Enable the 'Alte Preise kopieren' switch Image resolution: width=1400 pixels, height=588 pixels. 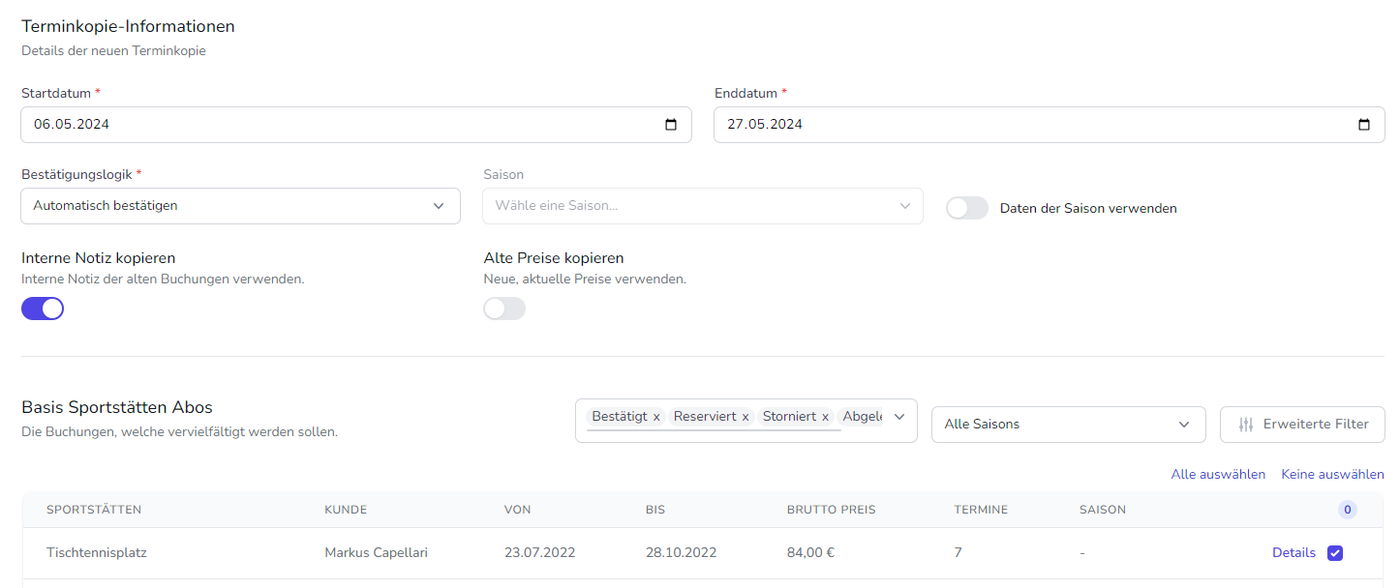(x=505, y=309)
